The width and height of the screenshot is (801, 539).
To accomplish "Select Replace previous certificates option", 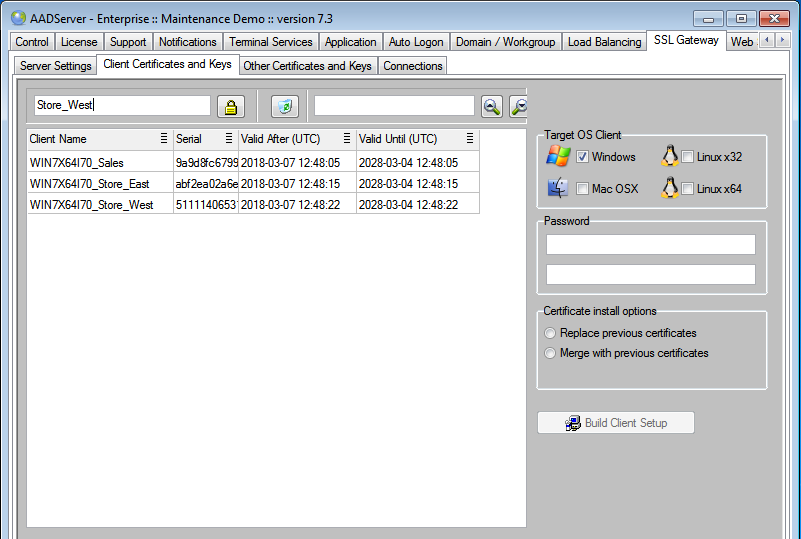I will (x=550, y=333).
